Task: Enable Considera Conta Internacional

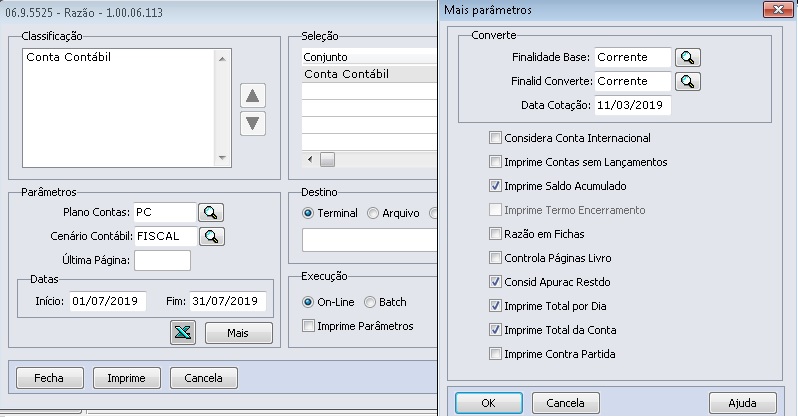Action: [x=495, y=138]
